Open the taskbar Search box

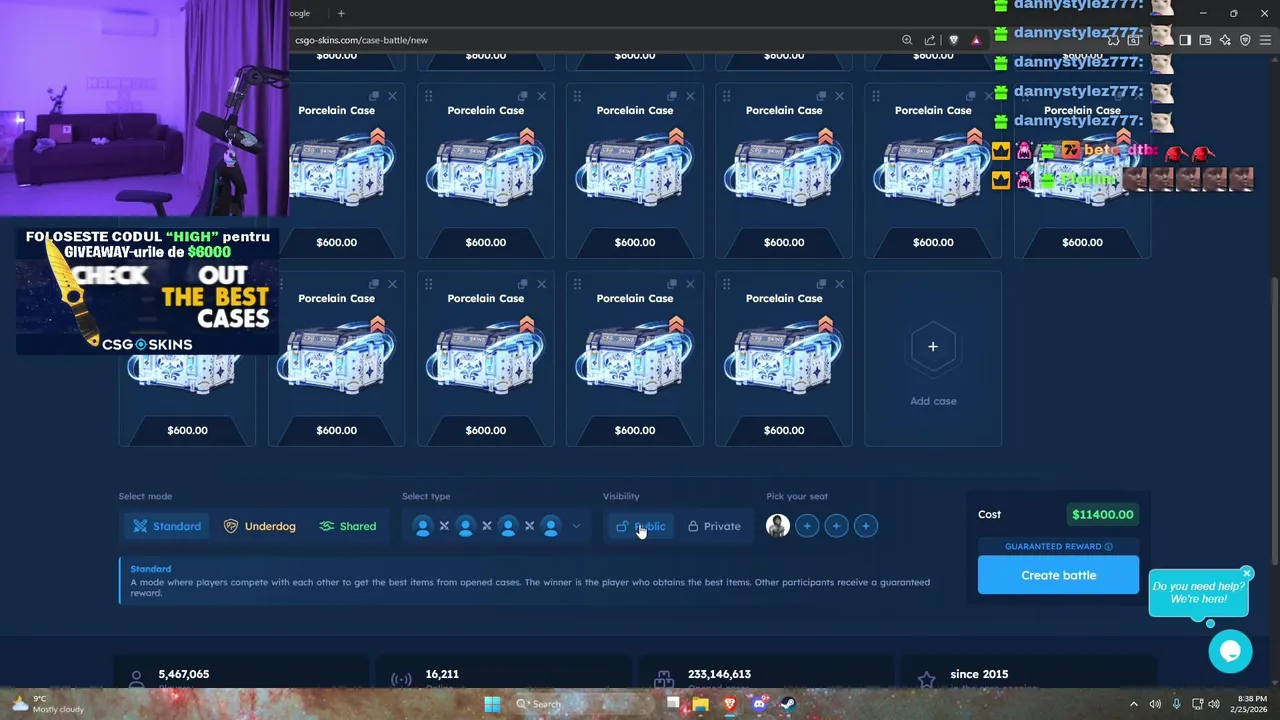583,704
